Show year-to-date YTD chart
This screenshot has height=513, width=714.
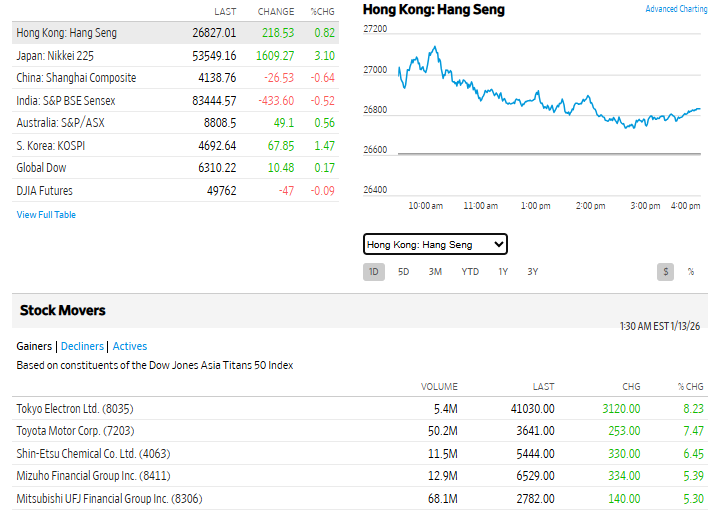470,272
